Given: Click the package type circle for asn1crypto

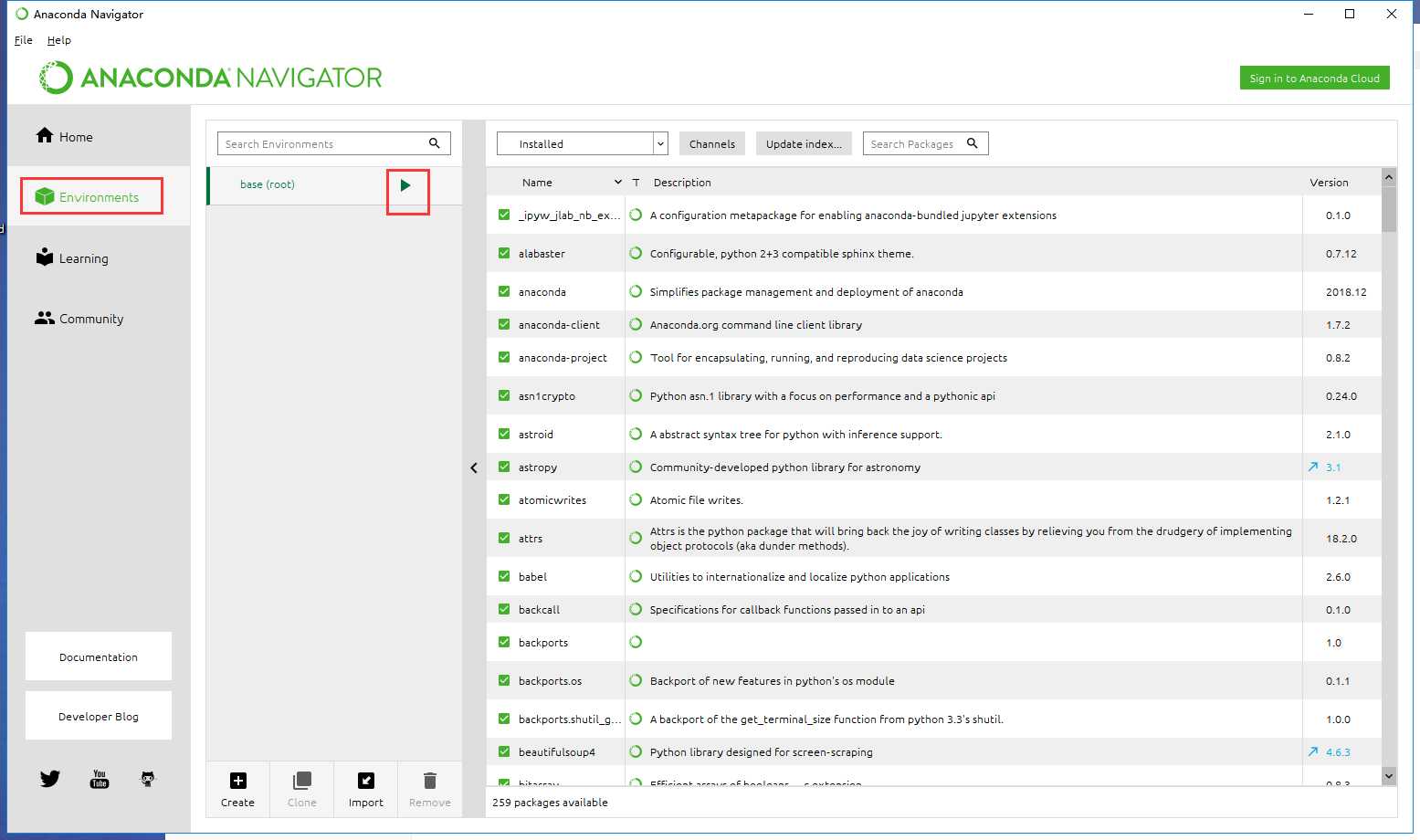Looking at the screenshot, I should pyautogui.click(x=636, y=395).
